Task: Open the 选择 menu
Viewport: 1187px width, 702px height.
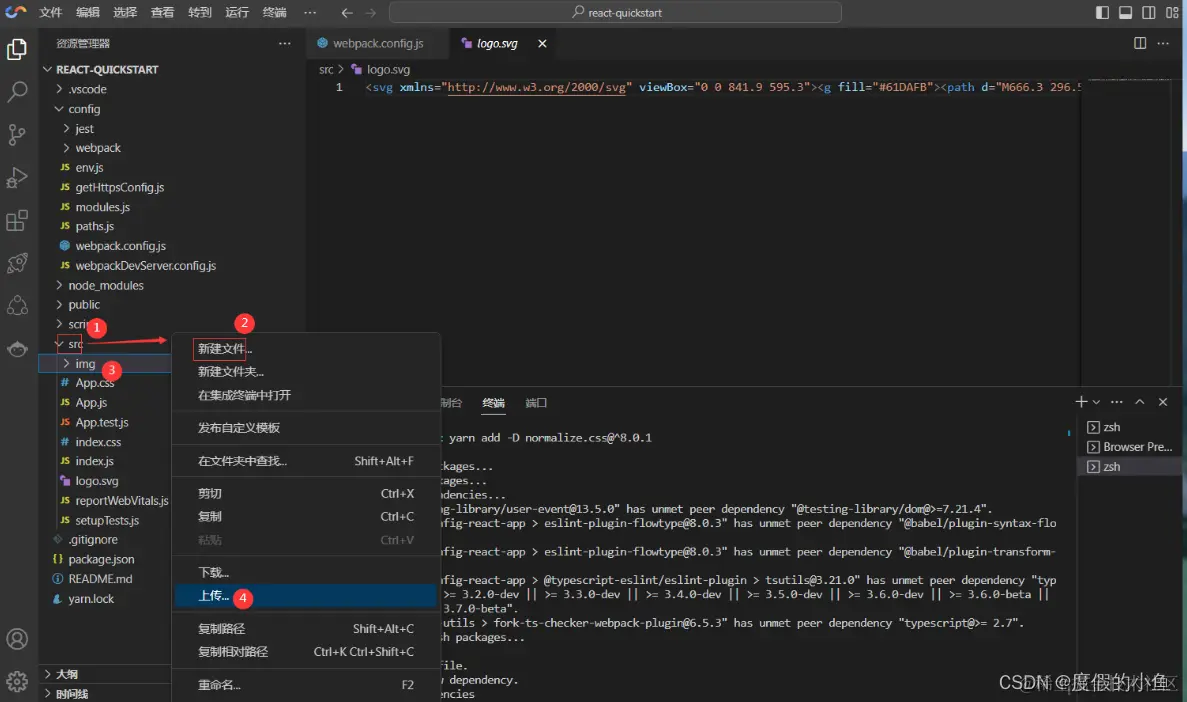Action: [125, 12]
